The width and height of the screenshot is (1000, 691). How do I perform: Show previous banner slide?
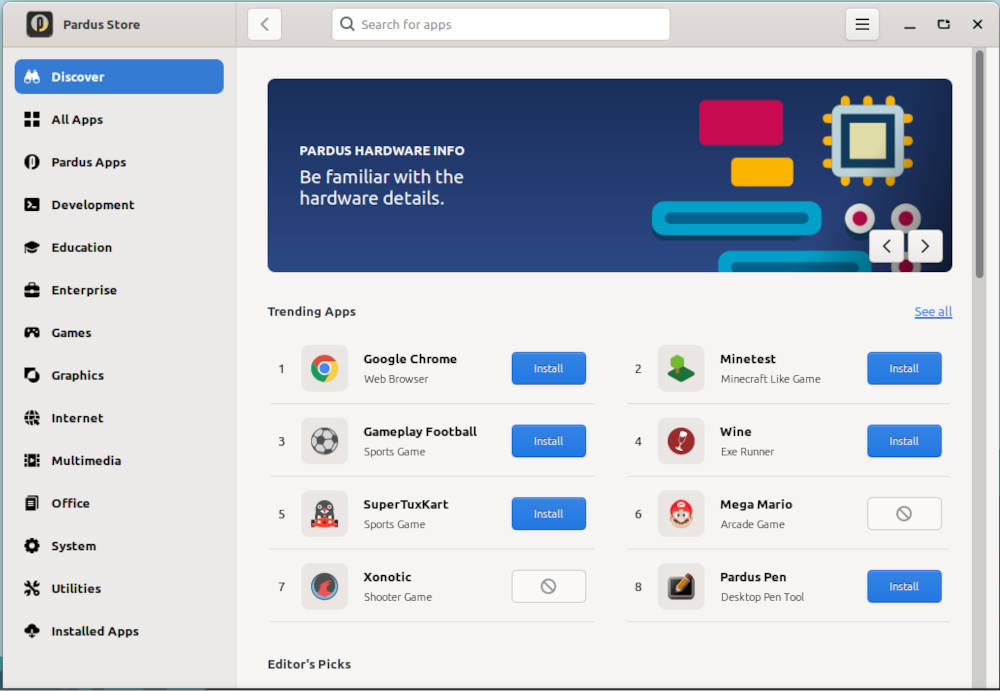tap(887, 246)
